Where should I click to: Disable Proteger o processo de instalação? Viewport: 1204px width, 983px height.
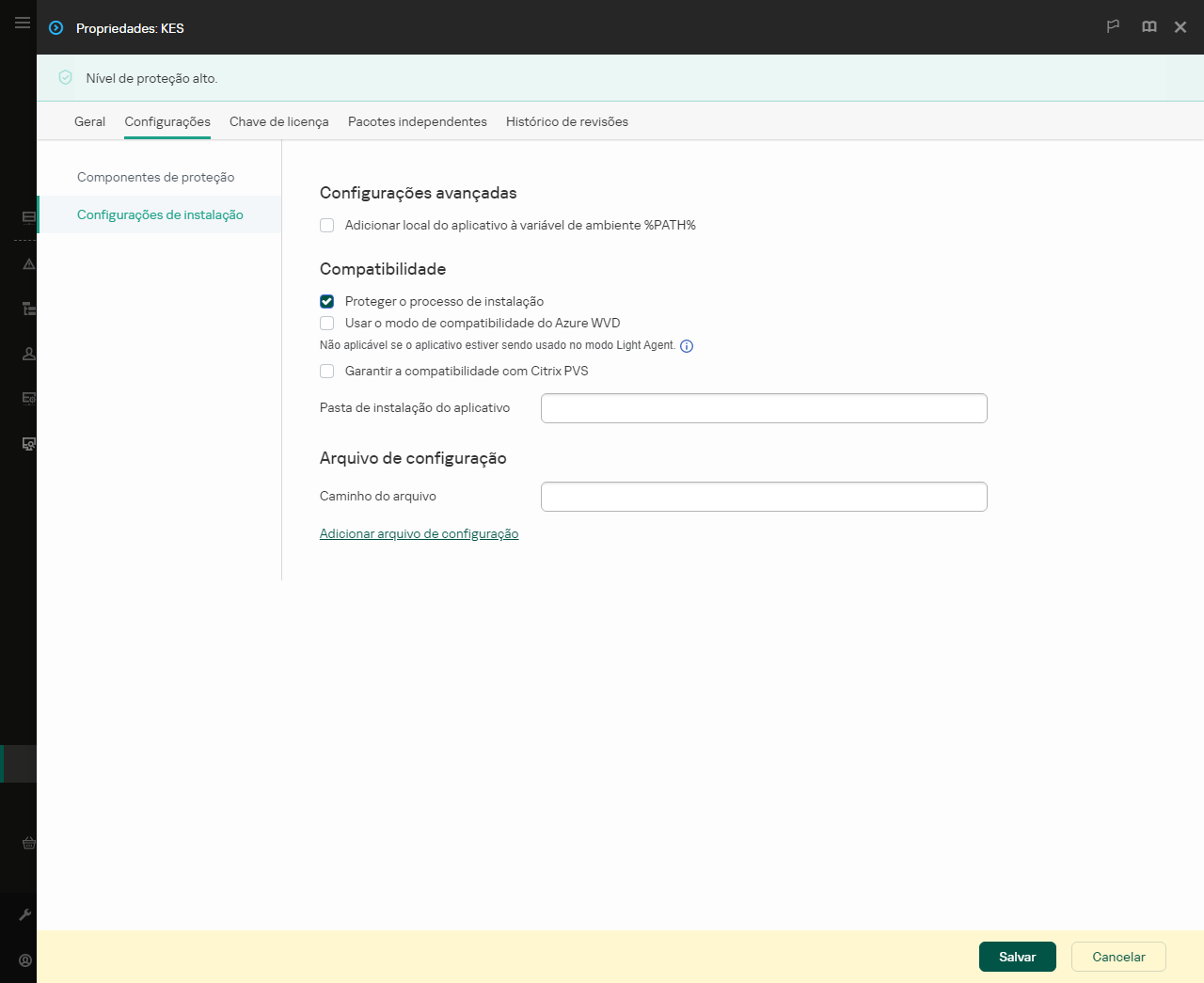pyautogui.click(x=326, y=301)
